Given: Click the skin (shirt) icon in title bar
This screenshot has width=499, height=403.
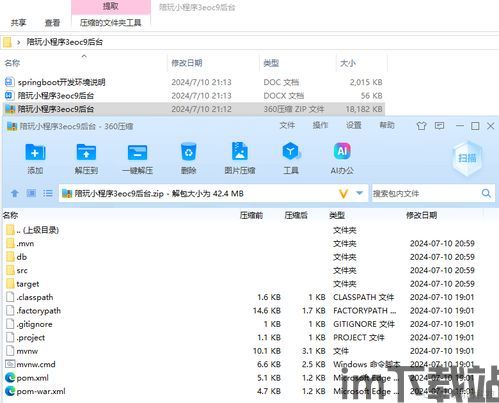Looking at the screenshot, I should (x=421, y=126).
